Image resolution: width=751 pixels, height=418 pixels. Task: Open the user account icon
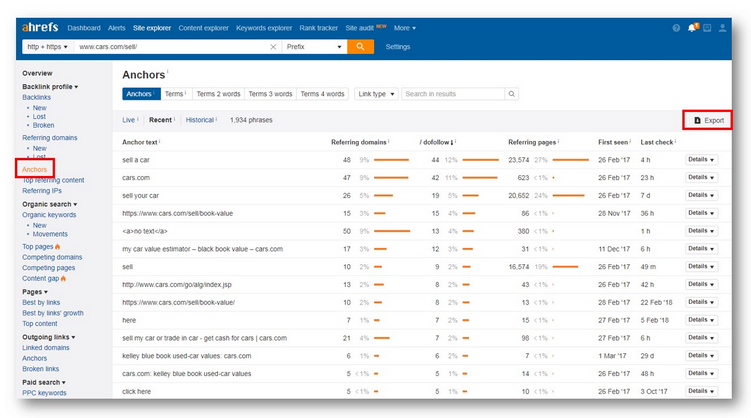point(722,28)
